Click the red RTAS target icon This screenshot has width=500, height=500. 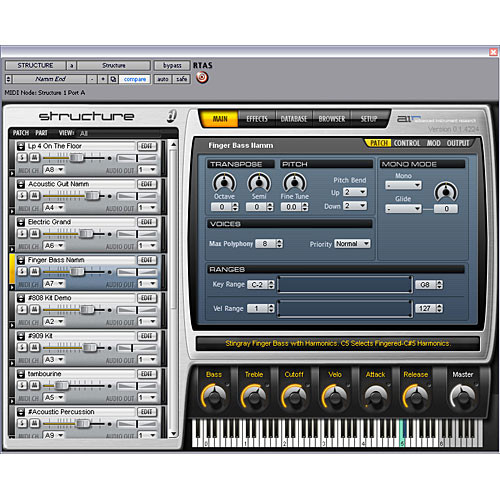point(202,78)
